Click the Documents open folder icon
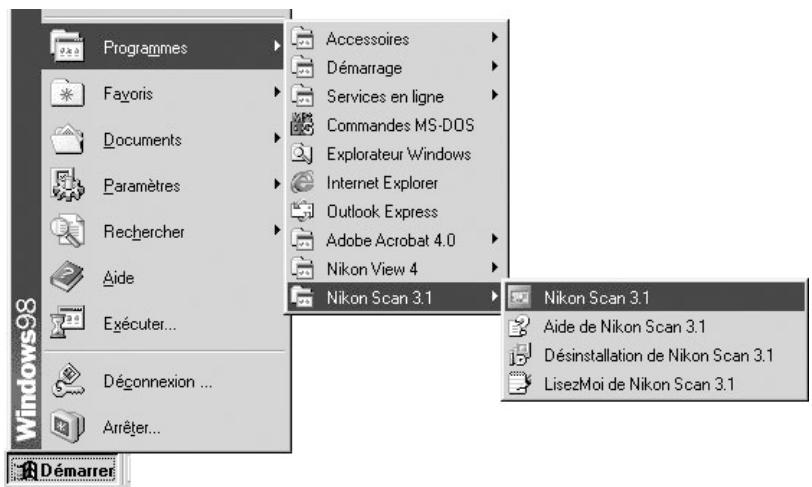The width and height of the screenshot is (812, 487). coord(67,139)
